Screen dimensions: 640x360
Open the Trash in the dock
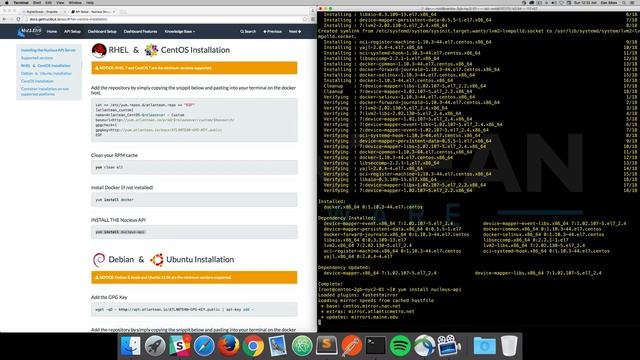509,346
